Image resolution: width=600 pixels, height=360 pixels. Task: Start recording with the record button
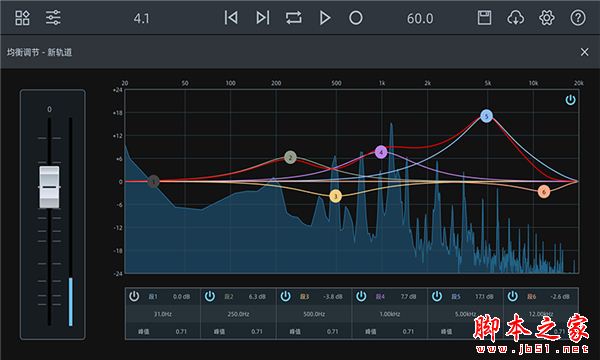pos(356,18)
